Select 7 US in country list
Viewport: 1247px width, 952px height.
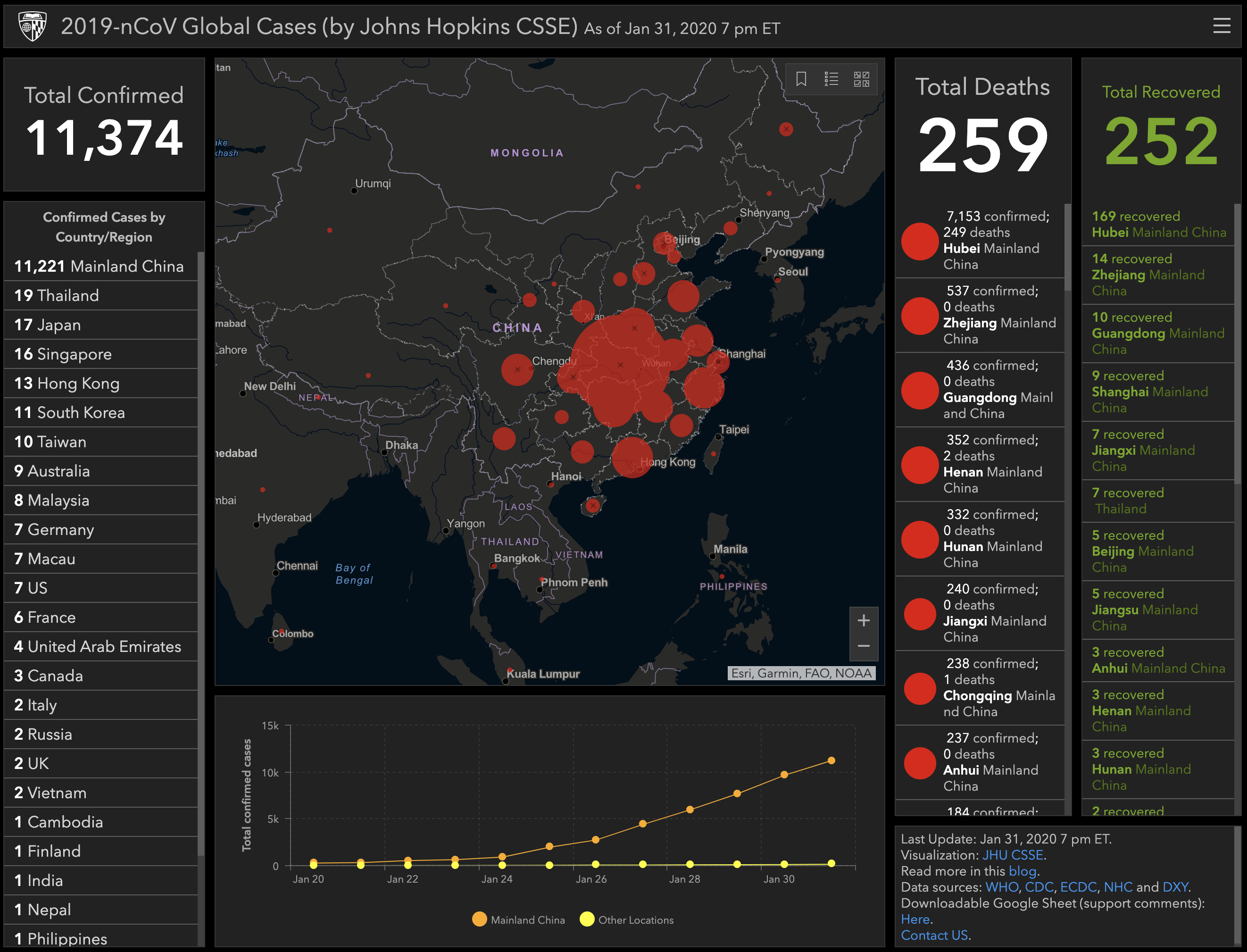[101, 588]
